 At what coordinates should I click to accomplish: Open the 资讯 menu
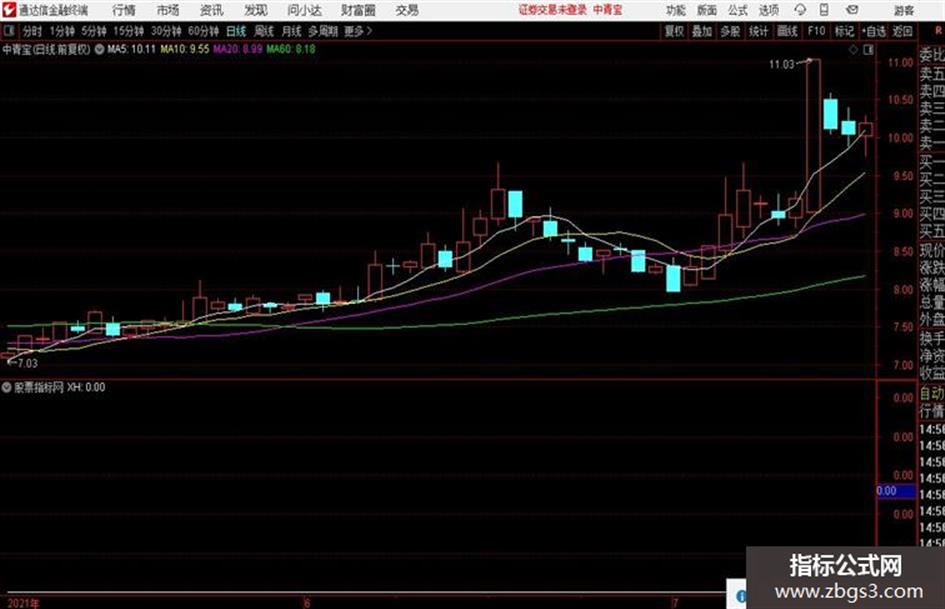[212, 10]
